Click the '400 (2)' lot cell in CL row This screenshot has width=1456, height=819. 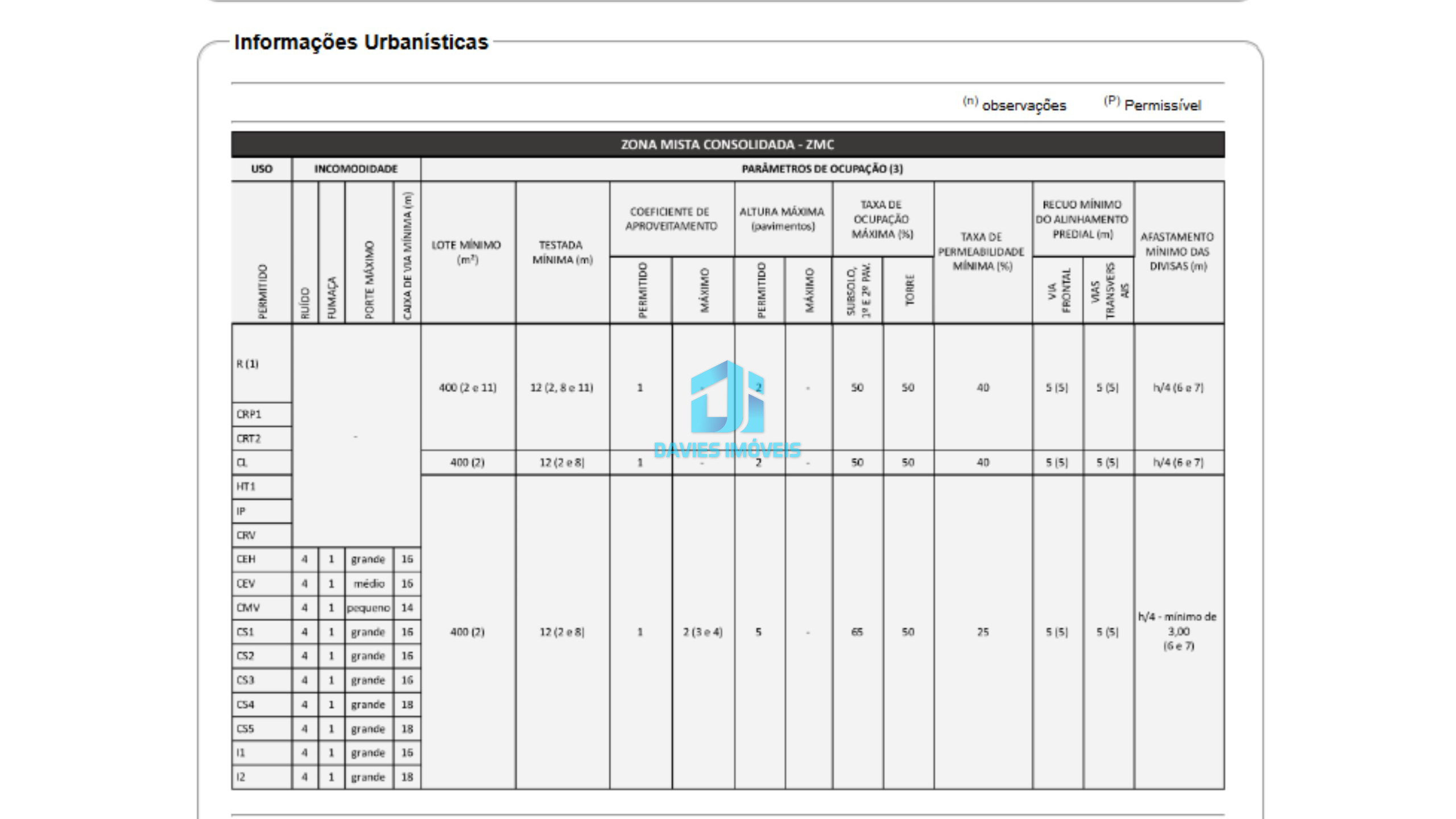[468, 463]
